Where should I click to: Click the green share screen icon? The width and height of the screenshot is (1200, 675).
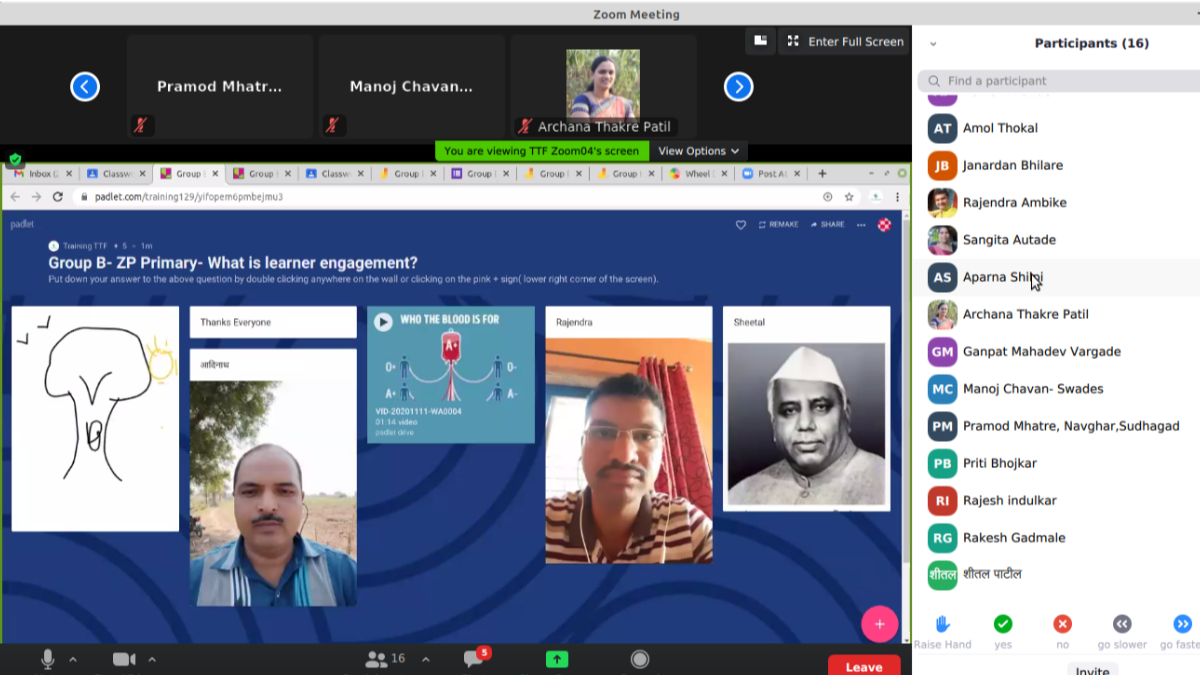(557, 659)
